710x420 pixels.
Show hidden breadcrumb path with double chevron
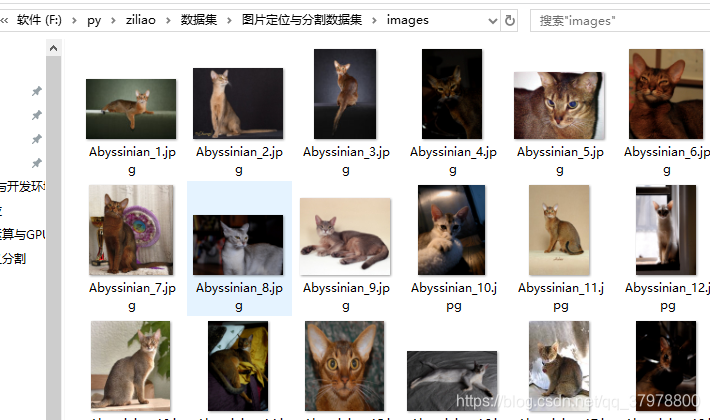click(5, 20)
